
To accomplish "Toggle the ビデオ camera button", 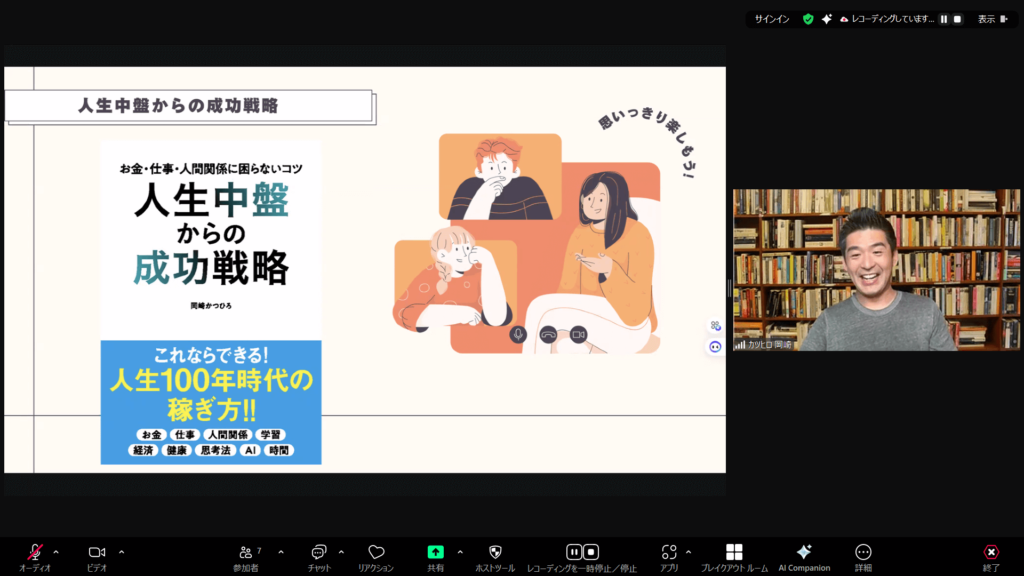I will (x=97, y=553).
